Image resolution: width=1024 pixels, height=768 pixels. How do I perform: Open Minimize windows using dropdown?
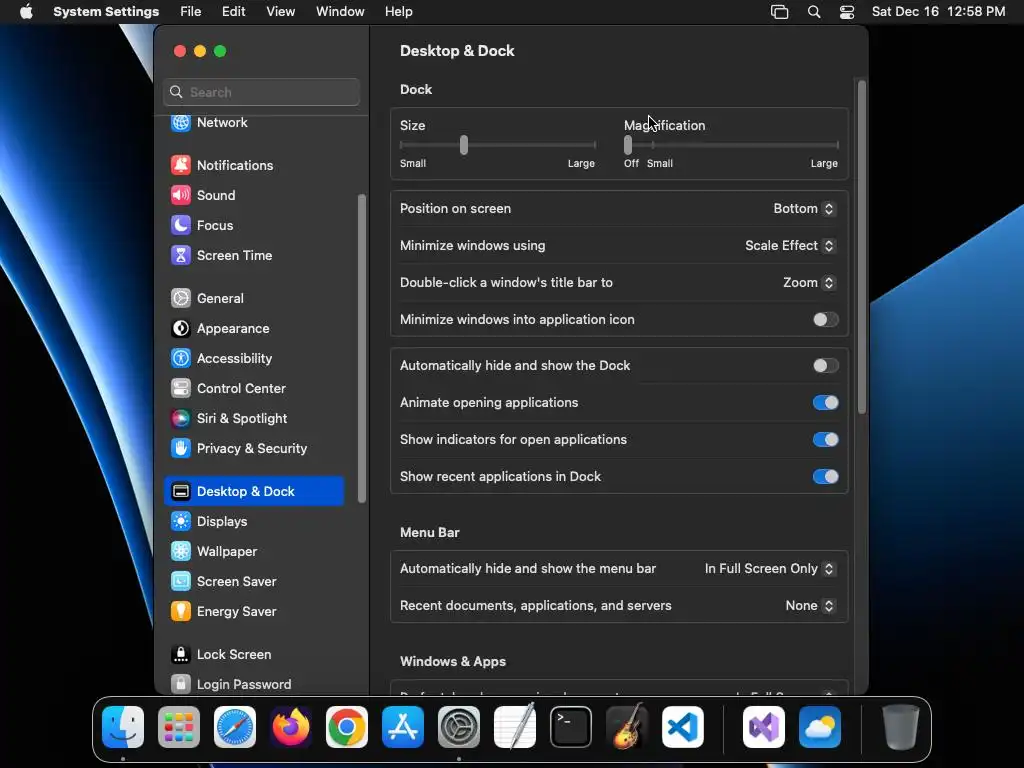(790, 246)
